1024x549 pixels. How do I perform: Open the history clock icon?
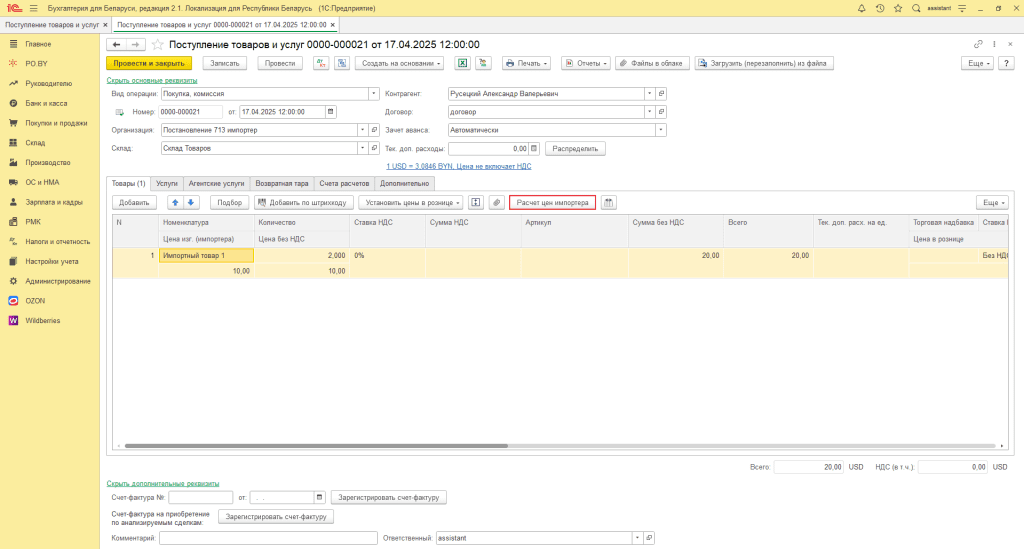point(880,8)
